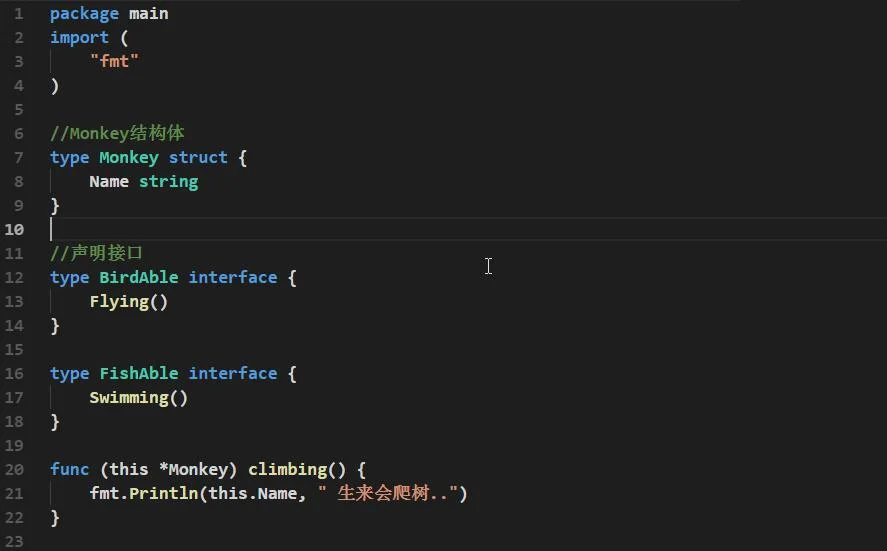Click the 'Name' field on line 8
The width and height of the screenshot is (887, 551).
[109, 182]
